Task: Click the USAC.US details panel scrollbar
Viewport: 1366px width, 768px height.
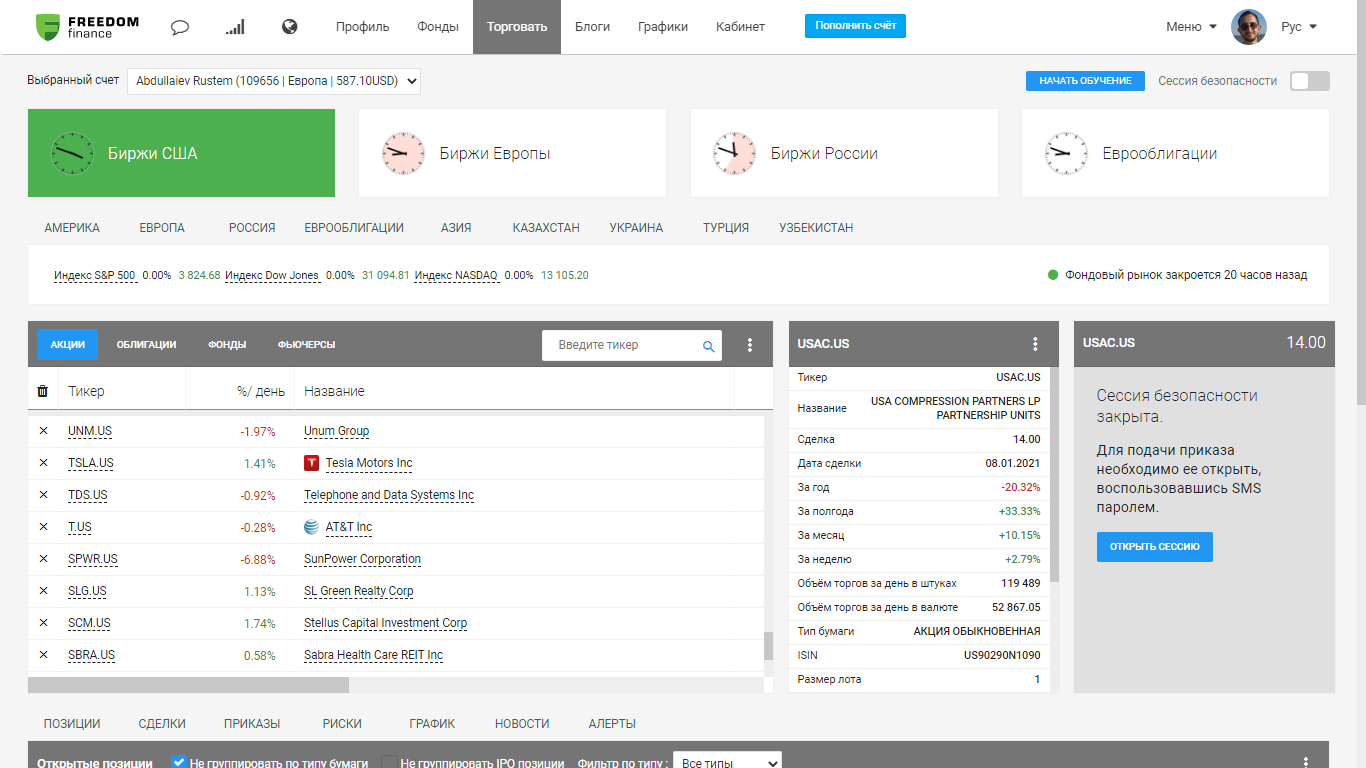Action: 1054,475
